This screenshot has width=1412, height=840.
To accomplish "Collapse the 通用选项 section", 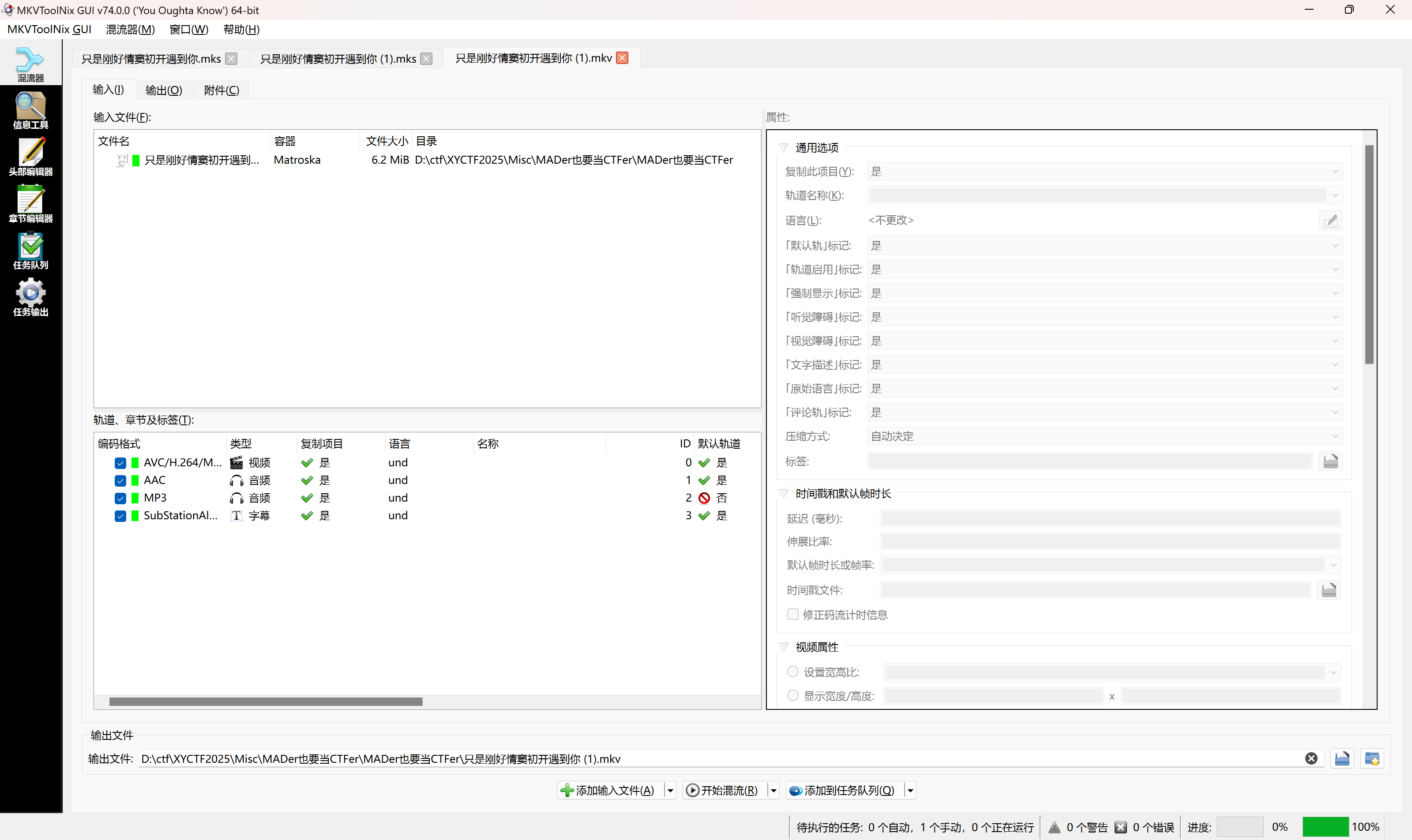I will point(784,148).
